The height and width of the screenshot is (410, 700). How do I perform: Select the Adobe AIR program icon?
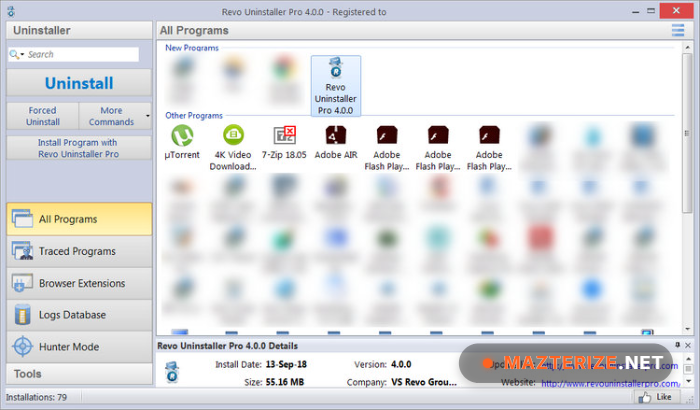(x=336, y=135)
